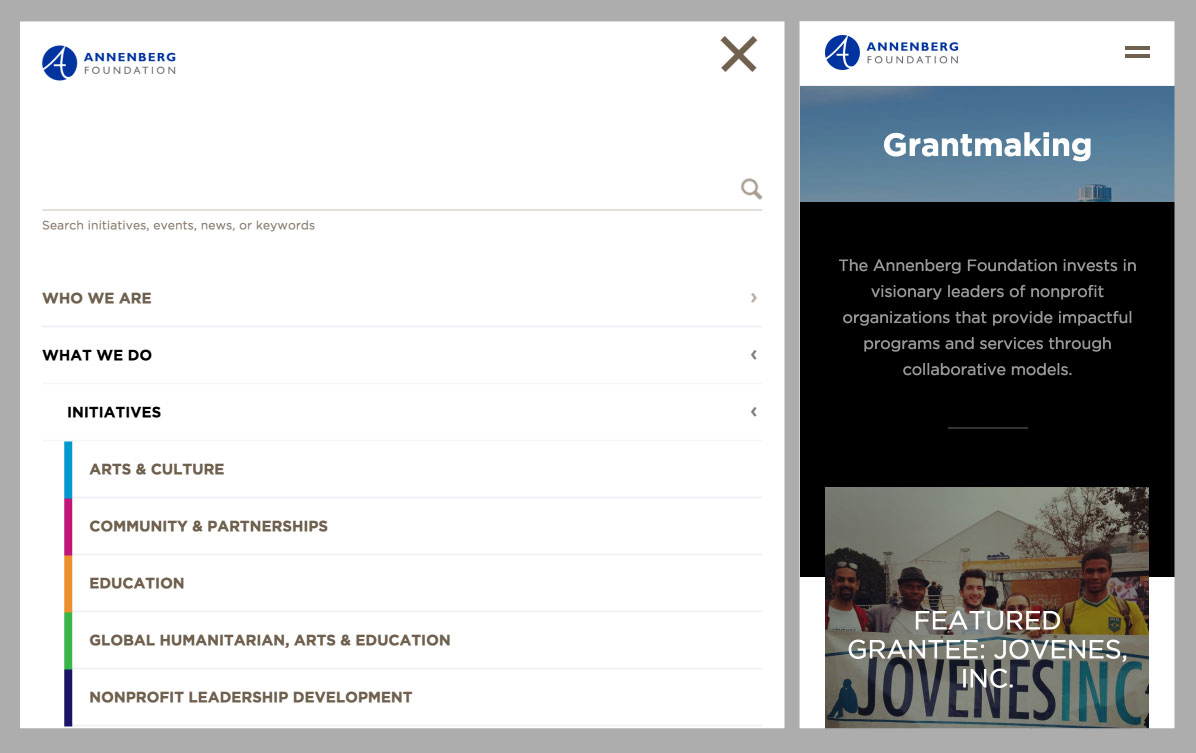Click the Annenberg Foundation logo in the menu panel
This screenshot has width=1196, height=753.
point(109,63)
